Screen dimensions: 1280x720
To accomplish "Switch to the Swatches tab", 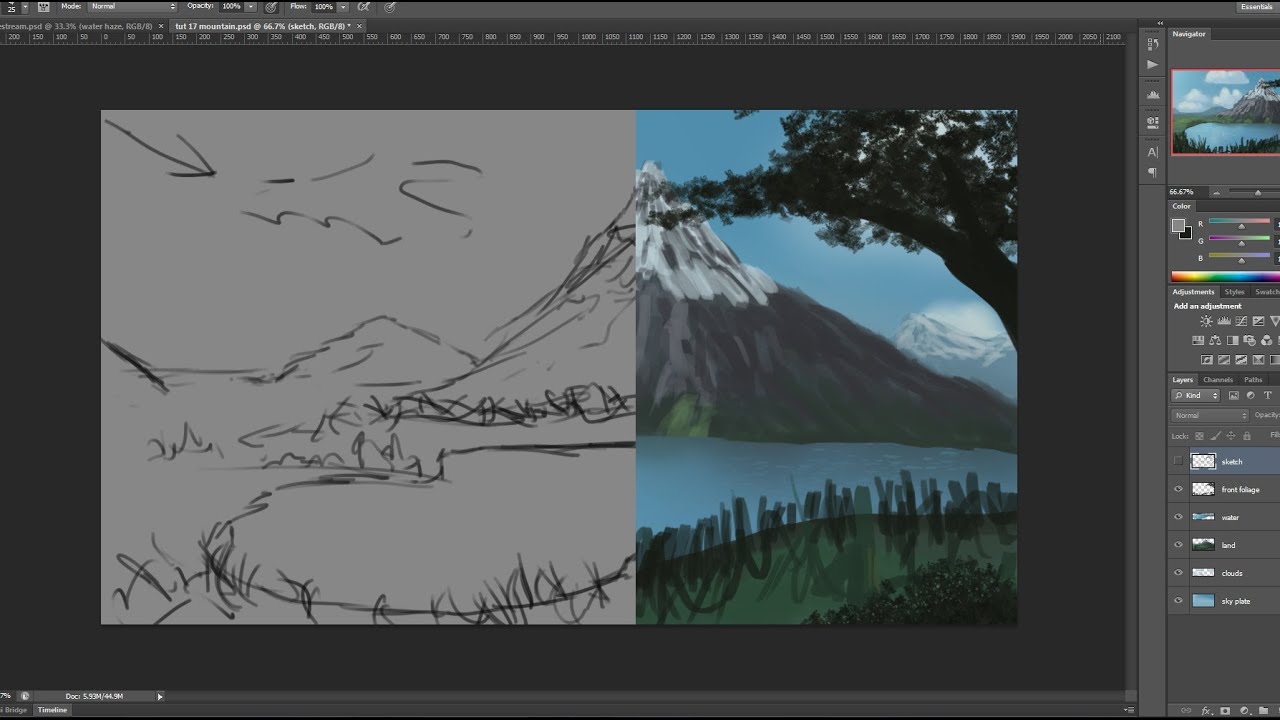I will click(x=1267, y=292).
